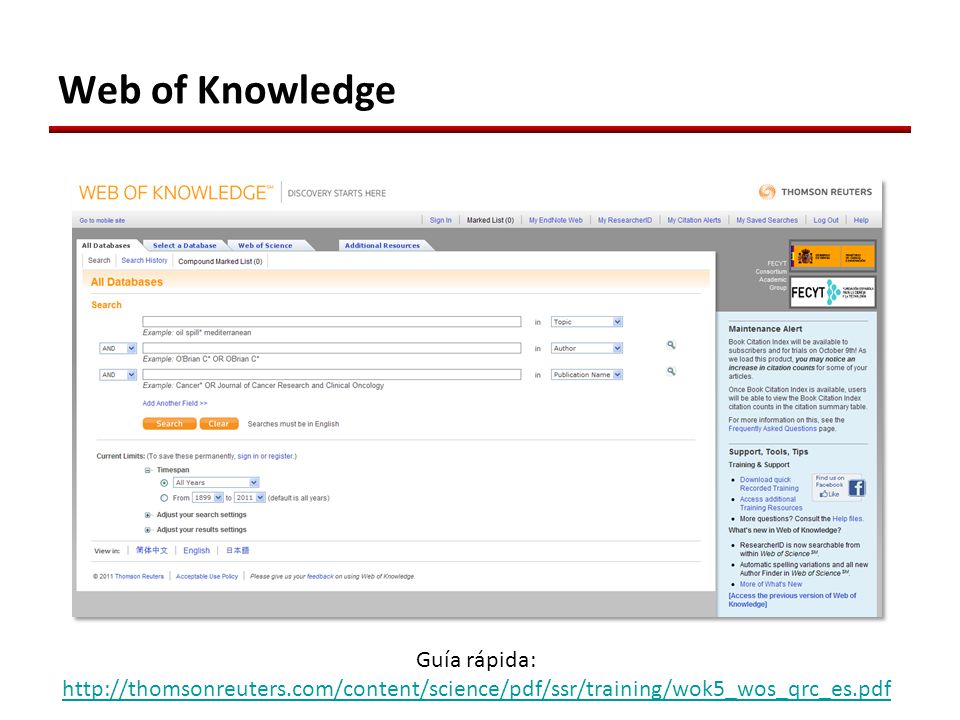This screenshot has width=960, height=720.
Task: Click the author lookup magnifier icon
Action: pyautogui.click(x=671, y=345)
